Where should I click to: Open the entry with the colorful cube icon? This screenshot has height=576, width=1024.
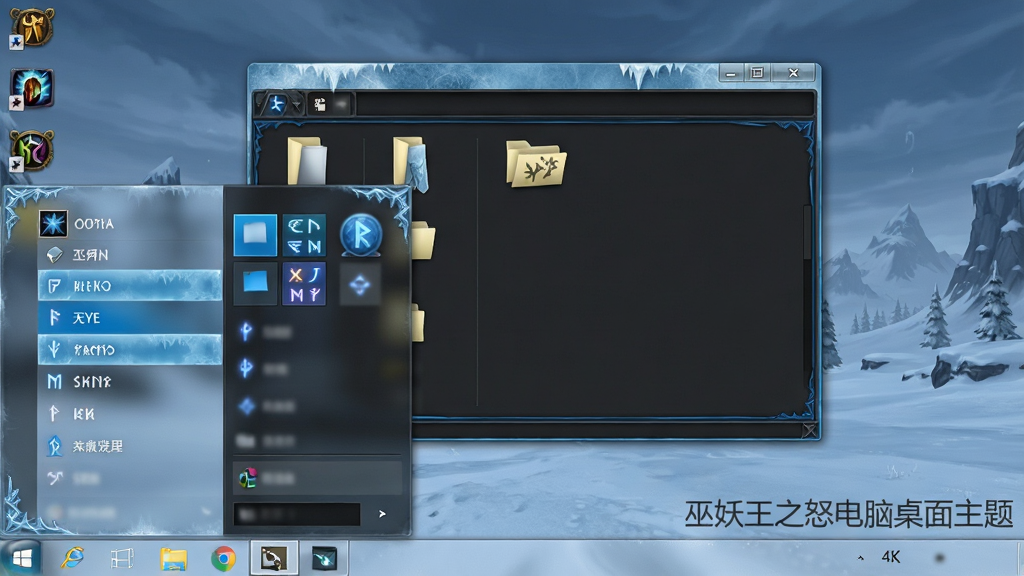317,478
